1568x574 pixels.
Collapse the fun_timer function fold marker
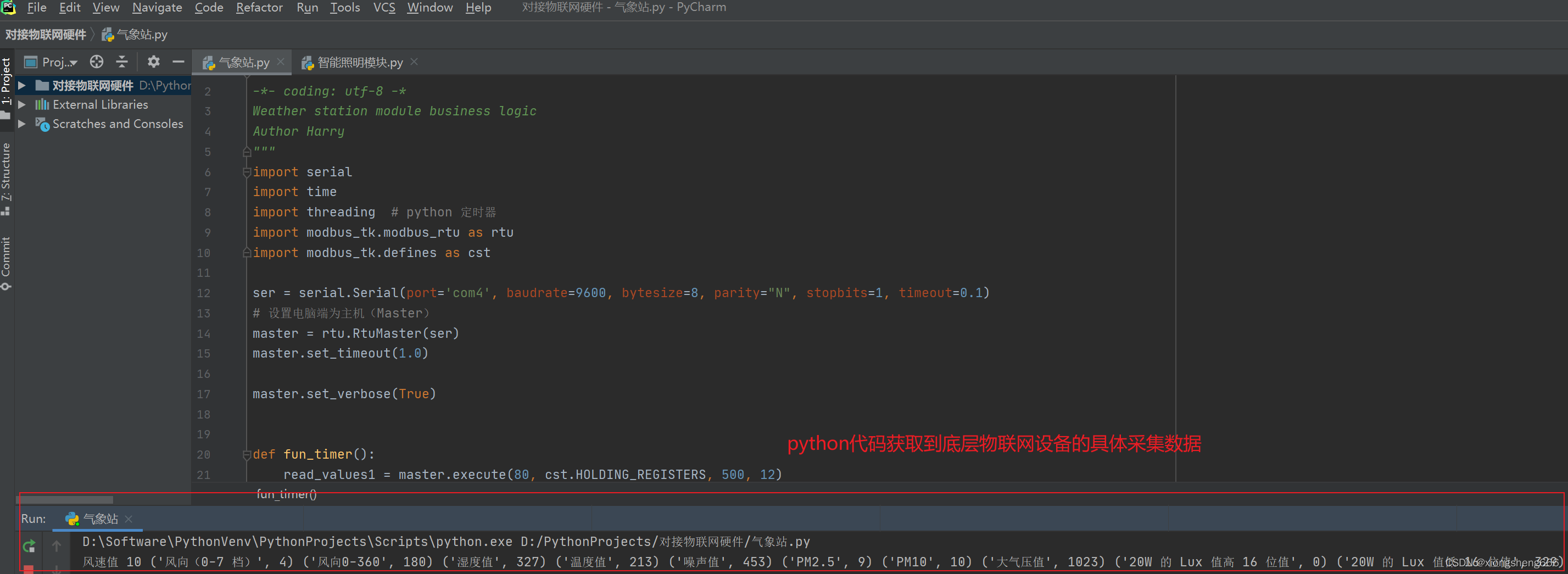coord(247,455)
